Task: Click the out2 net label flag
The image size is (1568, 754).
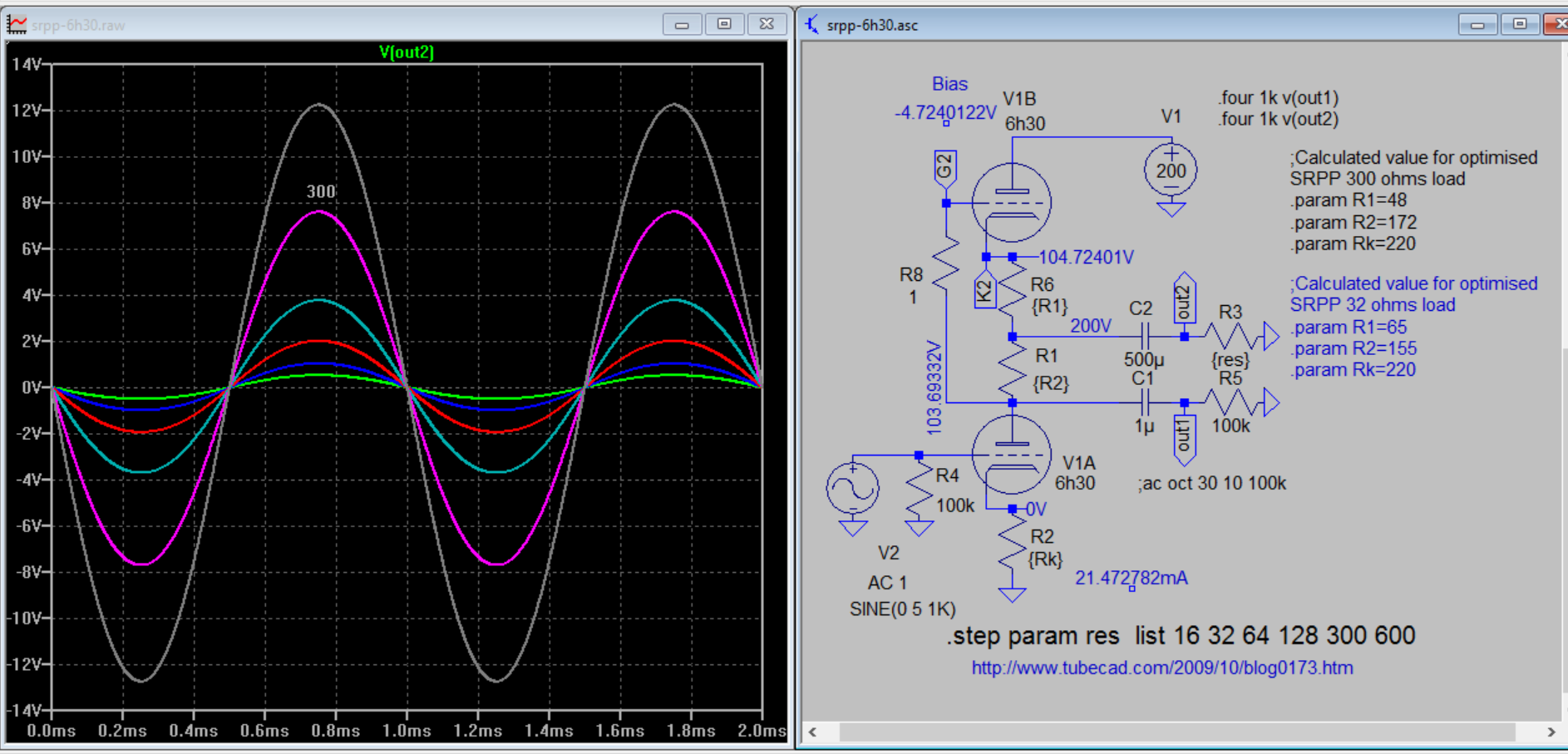Action: (1184, 298)
